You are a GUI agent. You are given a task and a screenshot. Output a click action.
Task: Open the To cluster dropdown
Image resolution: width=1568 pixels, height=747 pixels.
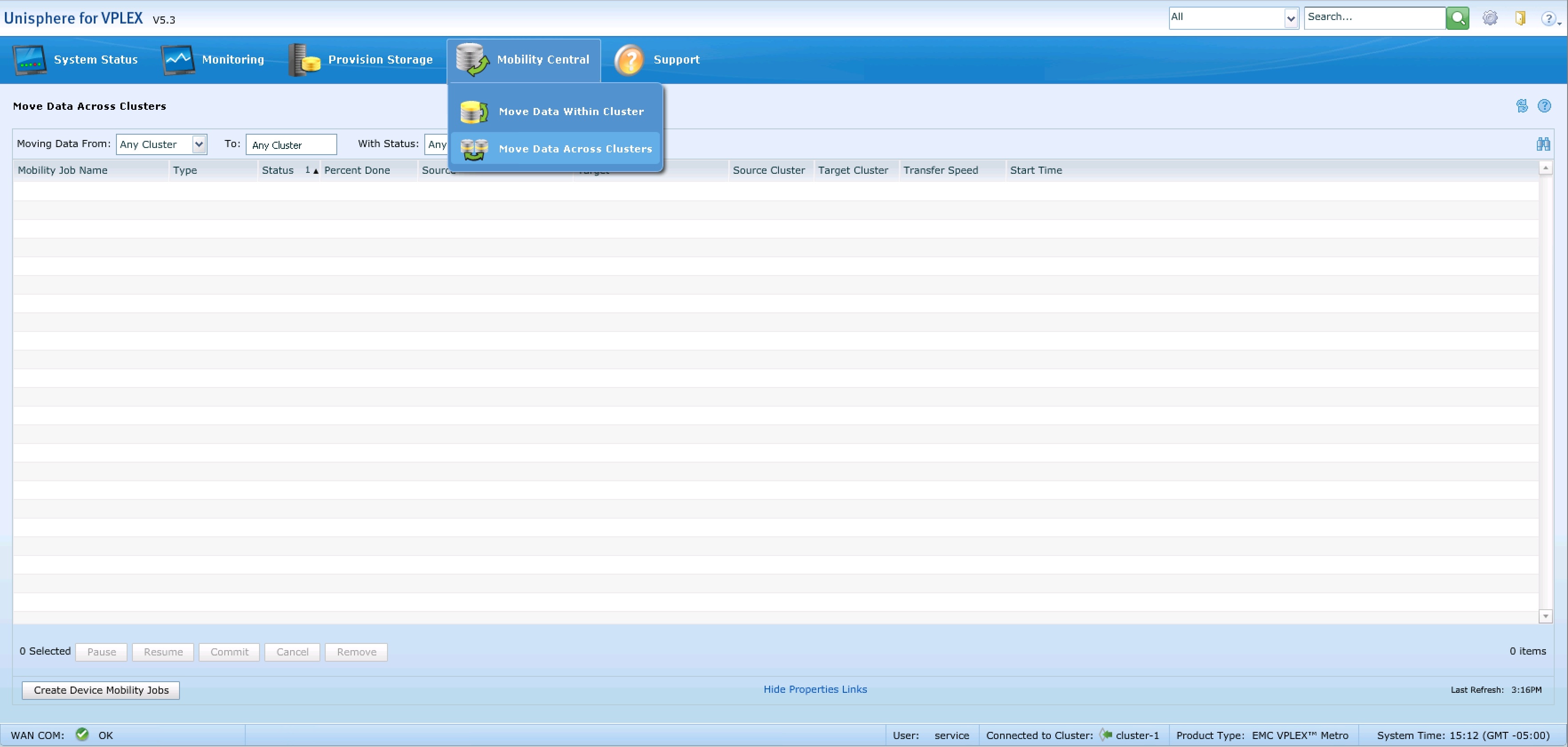[x=291, y=144]
